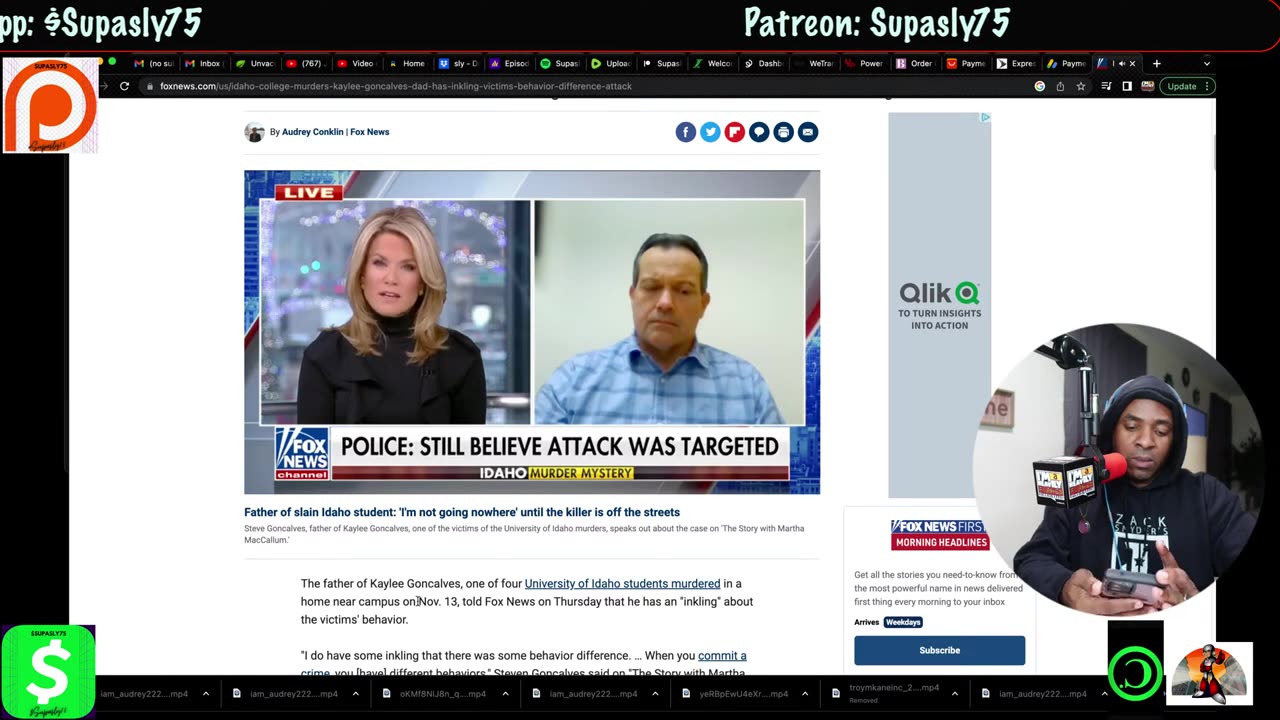Close the active Fox News tab
This screenshot has height=720, width=1280.
tap(1132, 63)
